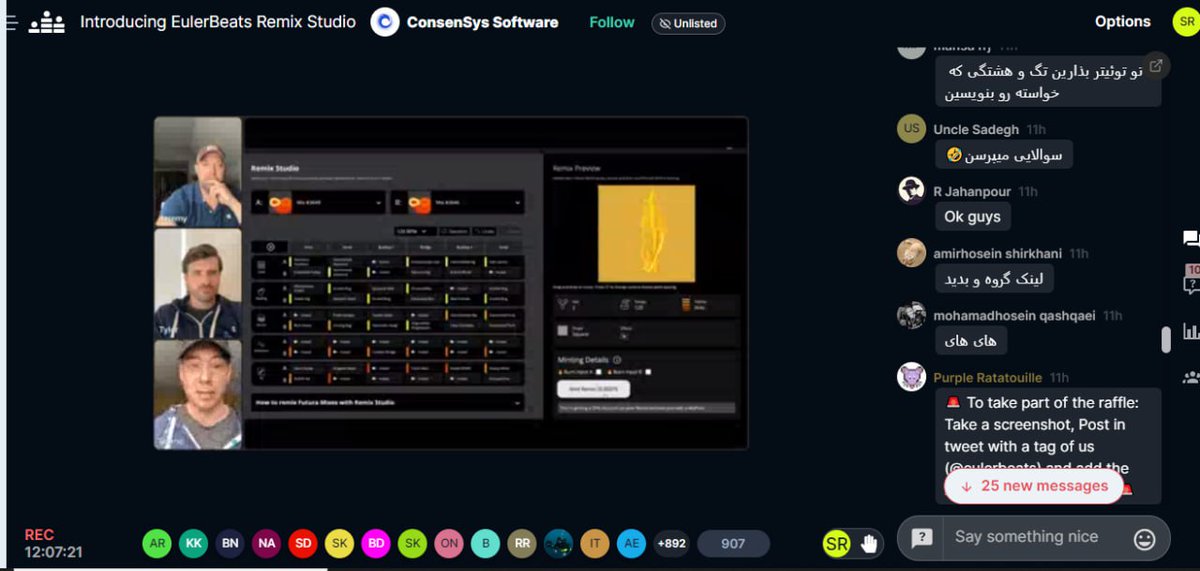Viewport: 1200px width, 571px height.
Task: Click the IT attendee avatar
Action: click(595, 543)
